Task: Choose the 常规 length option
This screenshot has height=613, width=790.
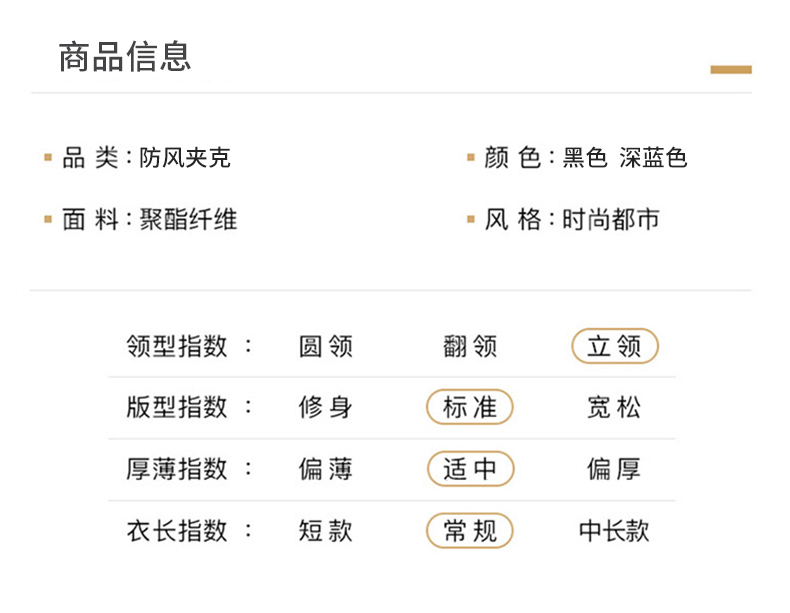Action: [x=470, y=531]
